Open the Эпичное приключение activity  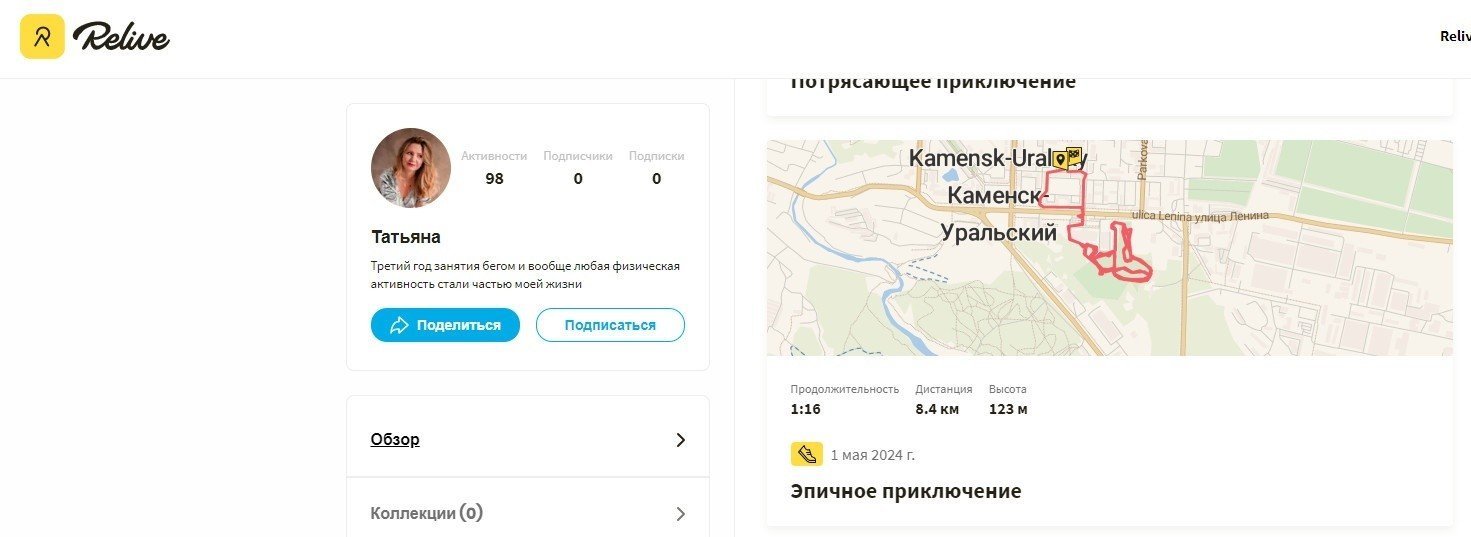click(x=906, y=491)
